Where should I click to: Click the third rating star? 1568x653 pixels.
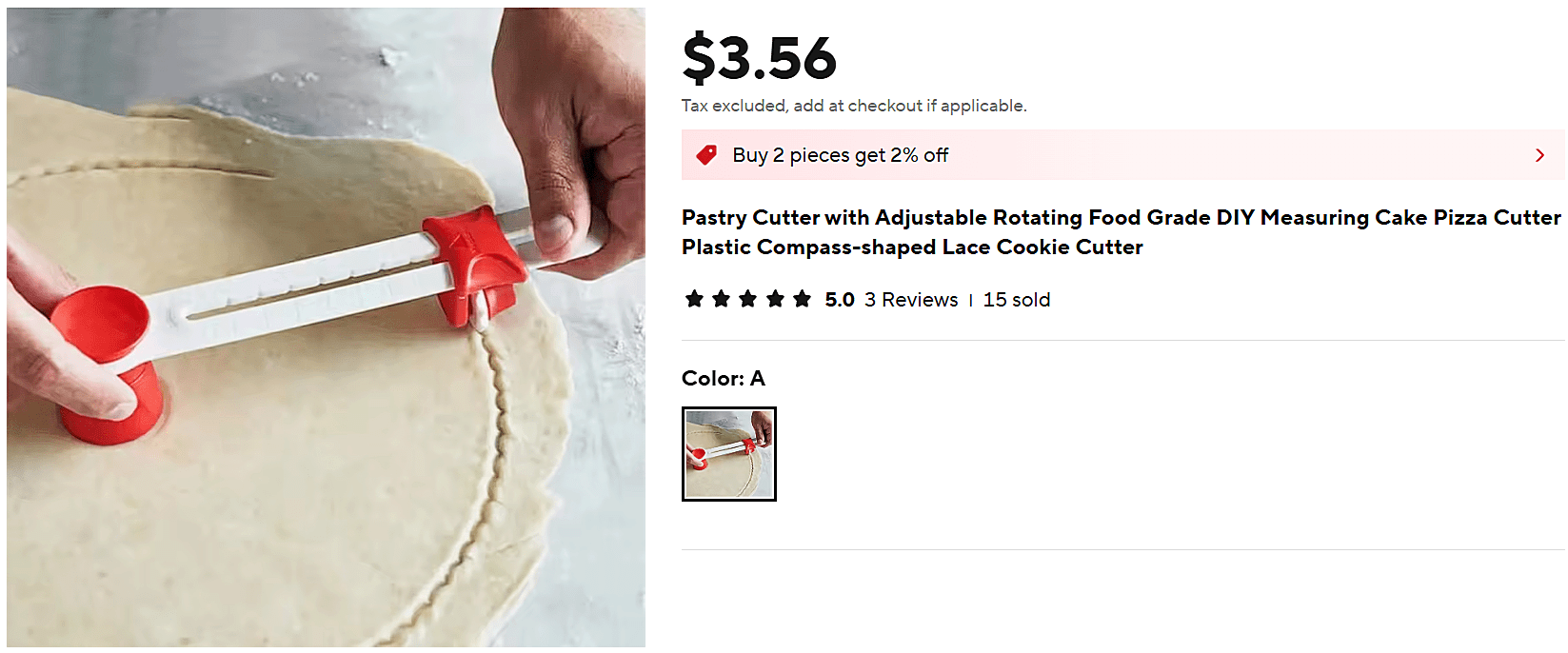pos(748,300)
